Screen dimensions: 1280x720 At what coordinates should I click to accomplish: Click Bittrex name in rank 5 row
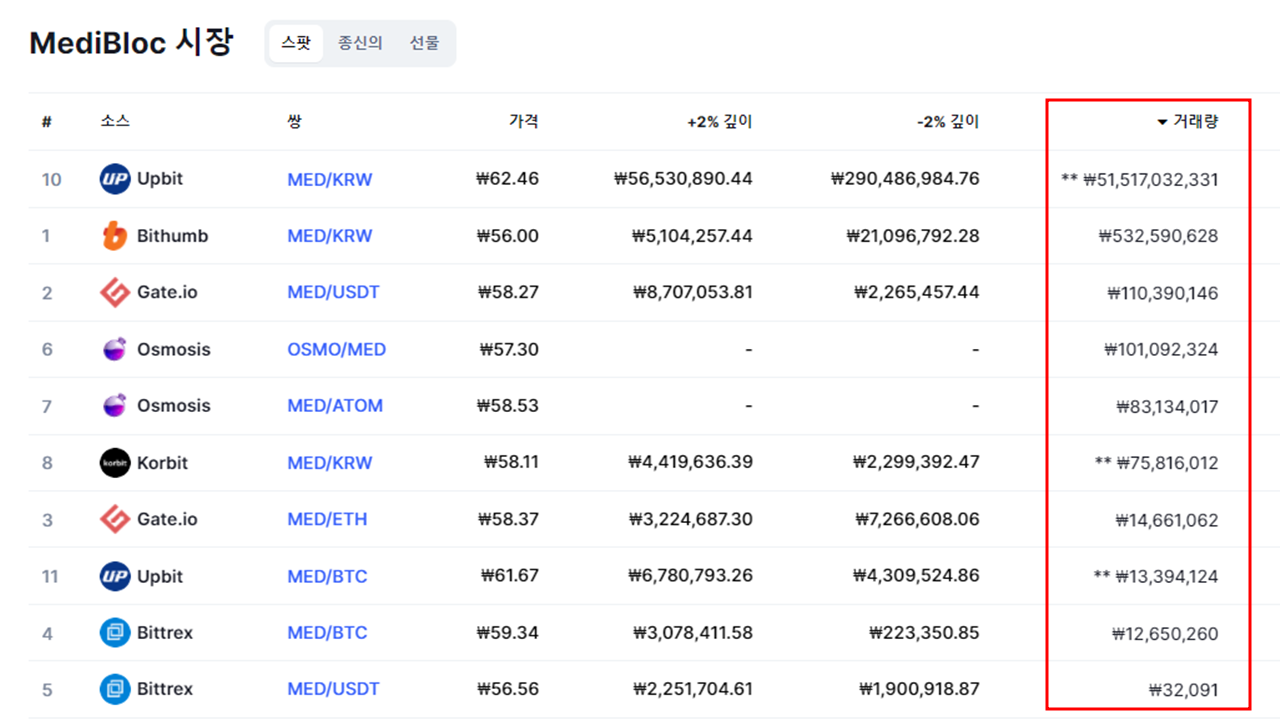pos(165,689)
